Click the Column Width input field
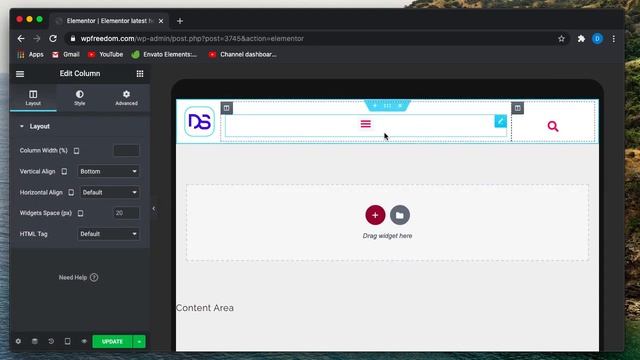 [127, 150]
